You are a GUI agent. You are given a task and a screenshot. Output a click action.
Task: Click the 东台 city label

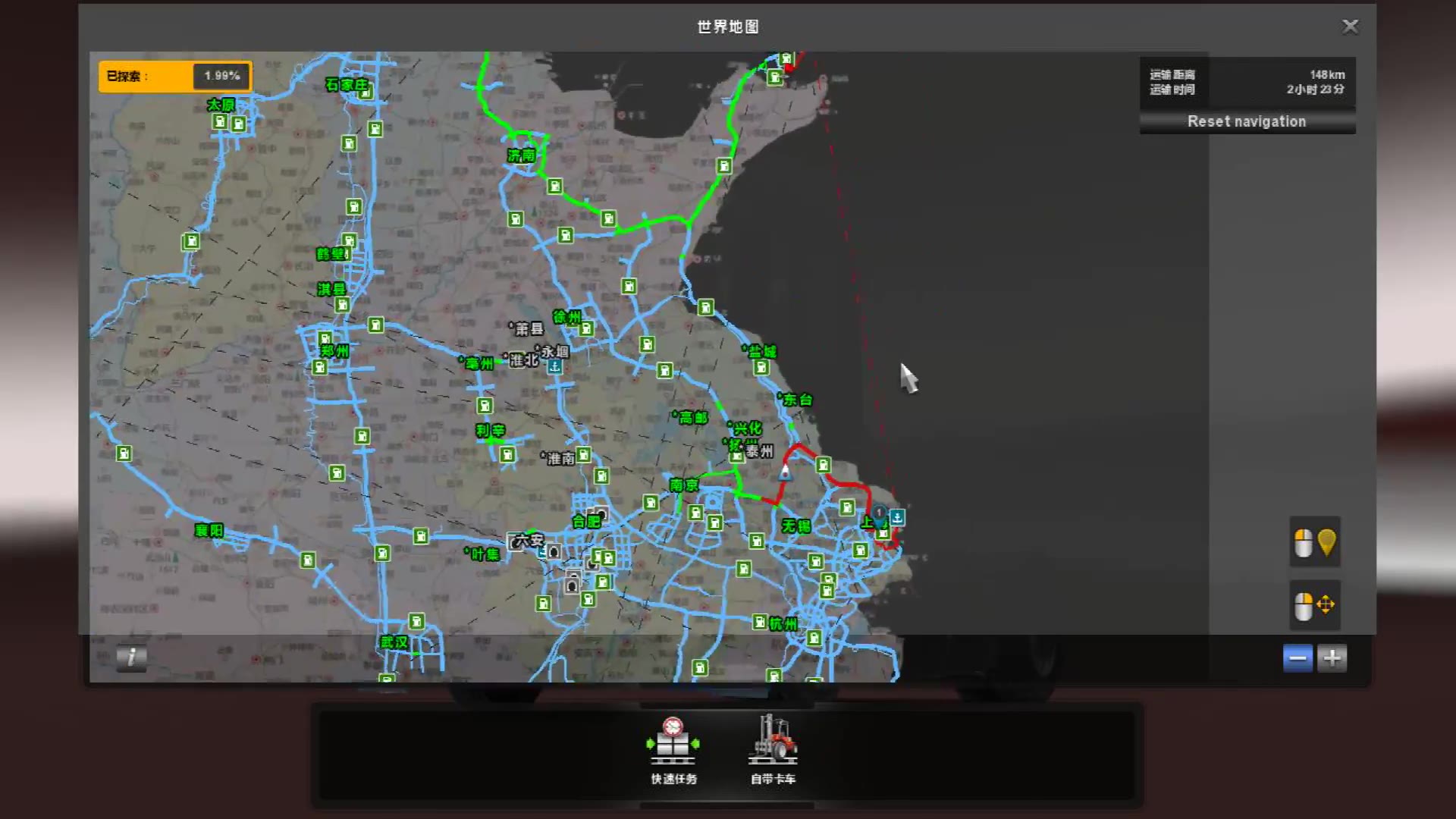coord(796,400)
